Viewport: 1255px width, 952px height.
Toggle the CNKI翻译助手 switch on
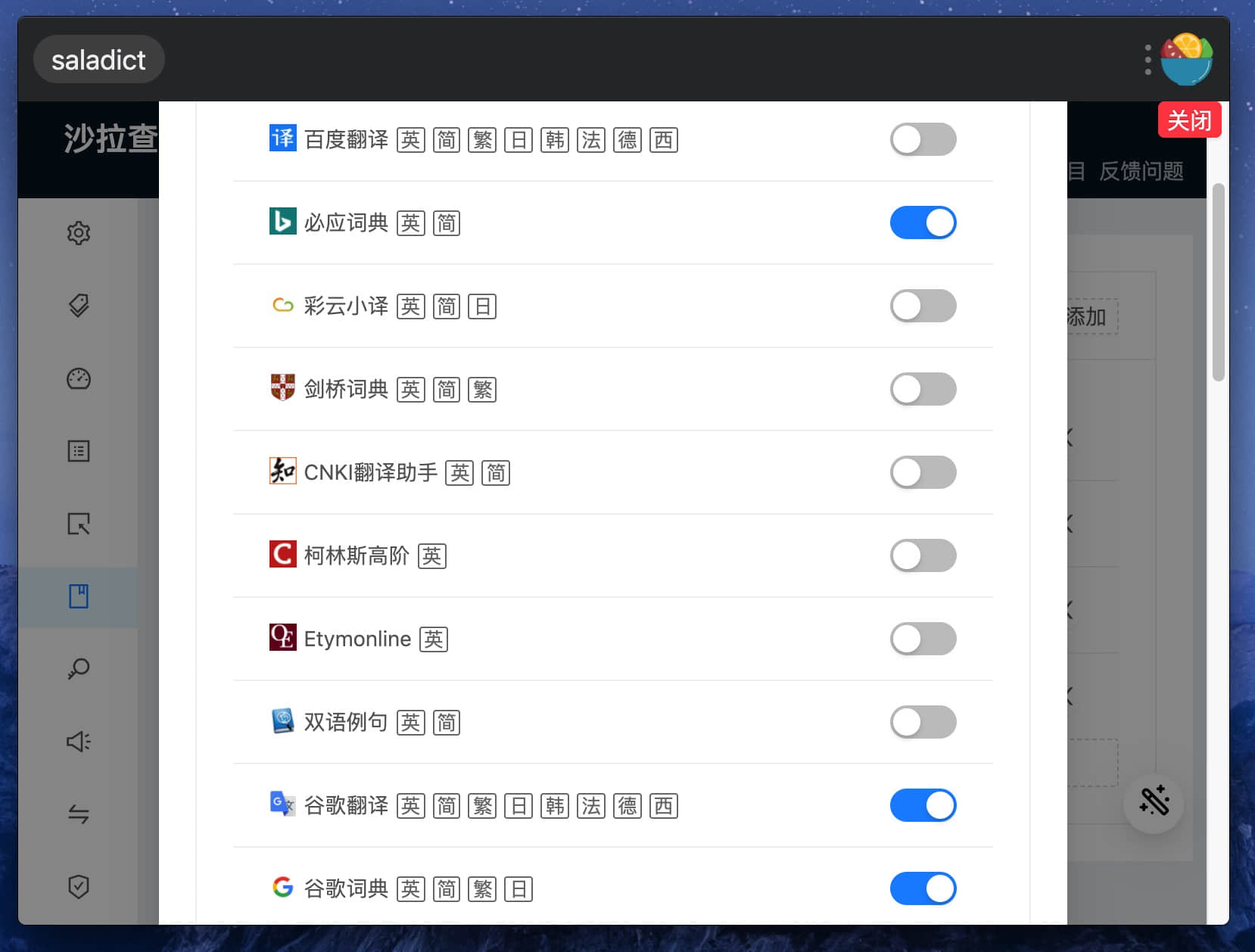923,472
